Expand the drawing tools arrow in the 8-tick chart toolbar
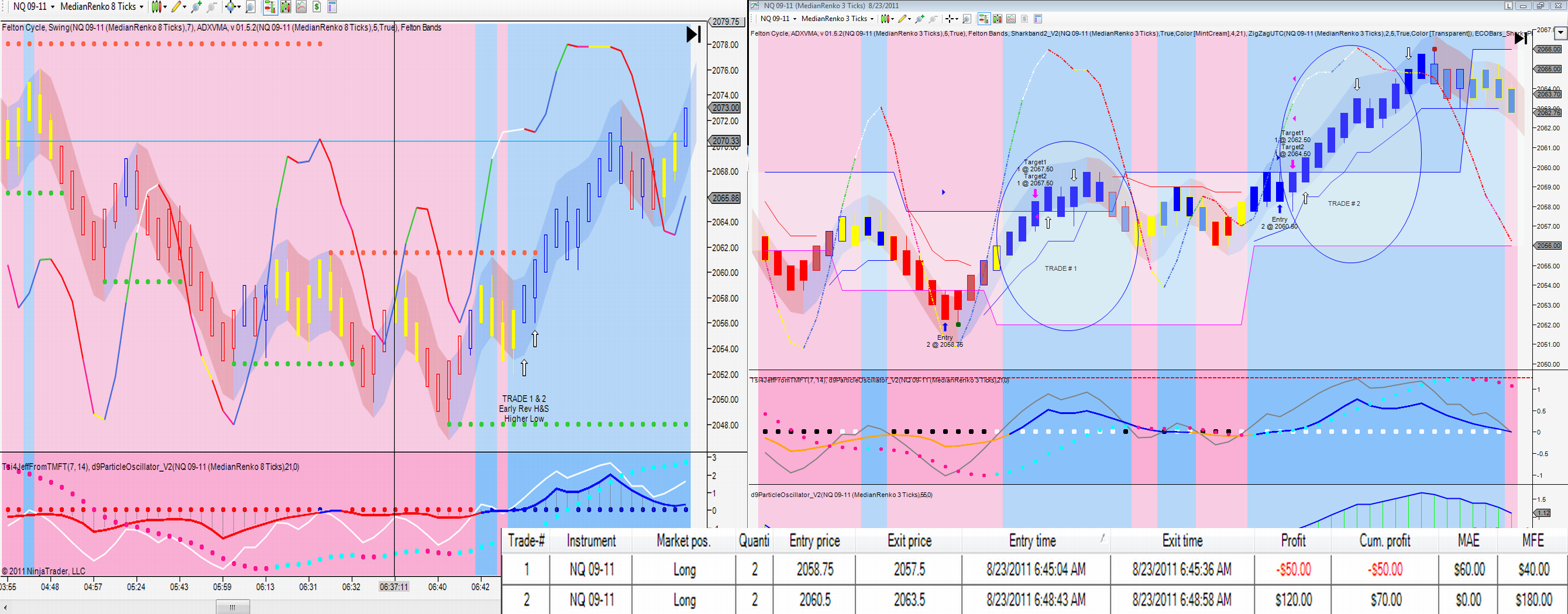This screenshot has height=614, width=1568. [x=184, y=6]
